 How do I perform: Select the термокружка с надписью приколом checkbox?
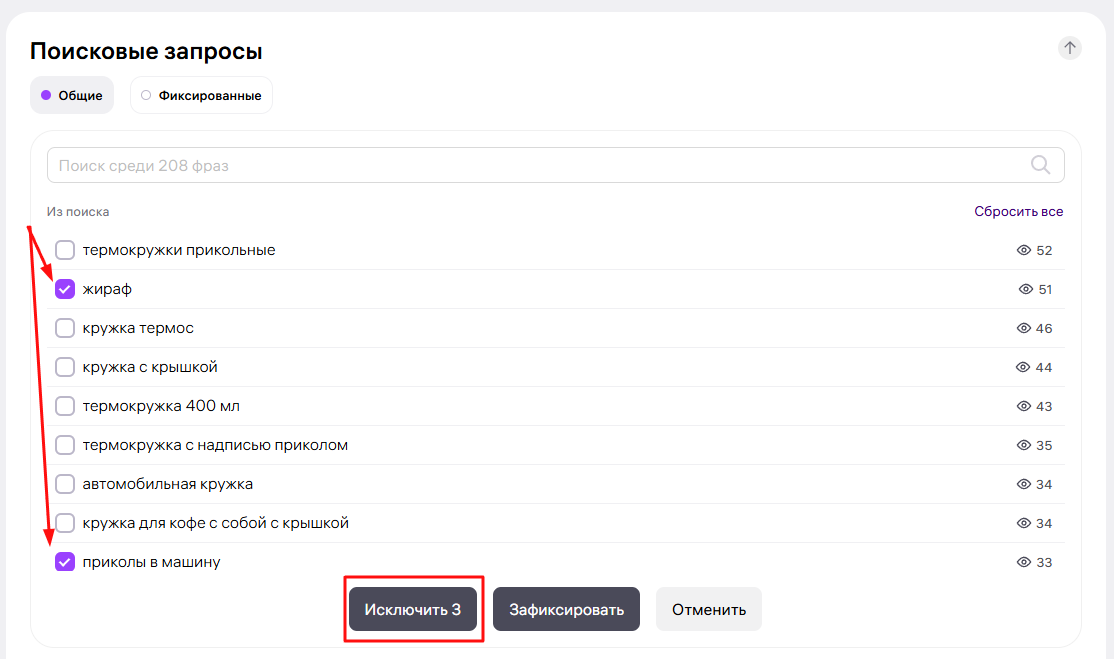tap(65, 445)
